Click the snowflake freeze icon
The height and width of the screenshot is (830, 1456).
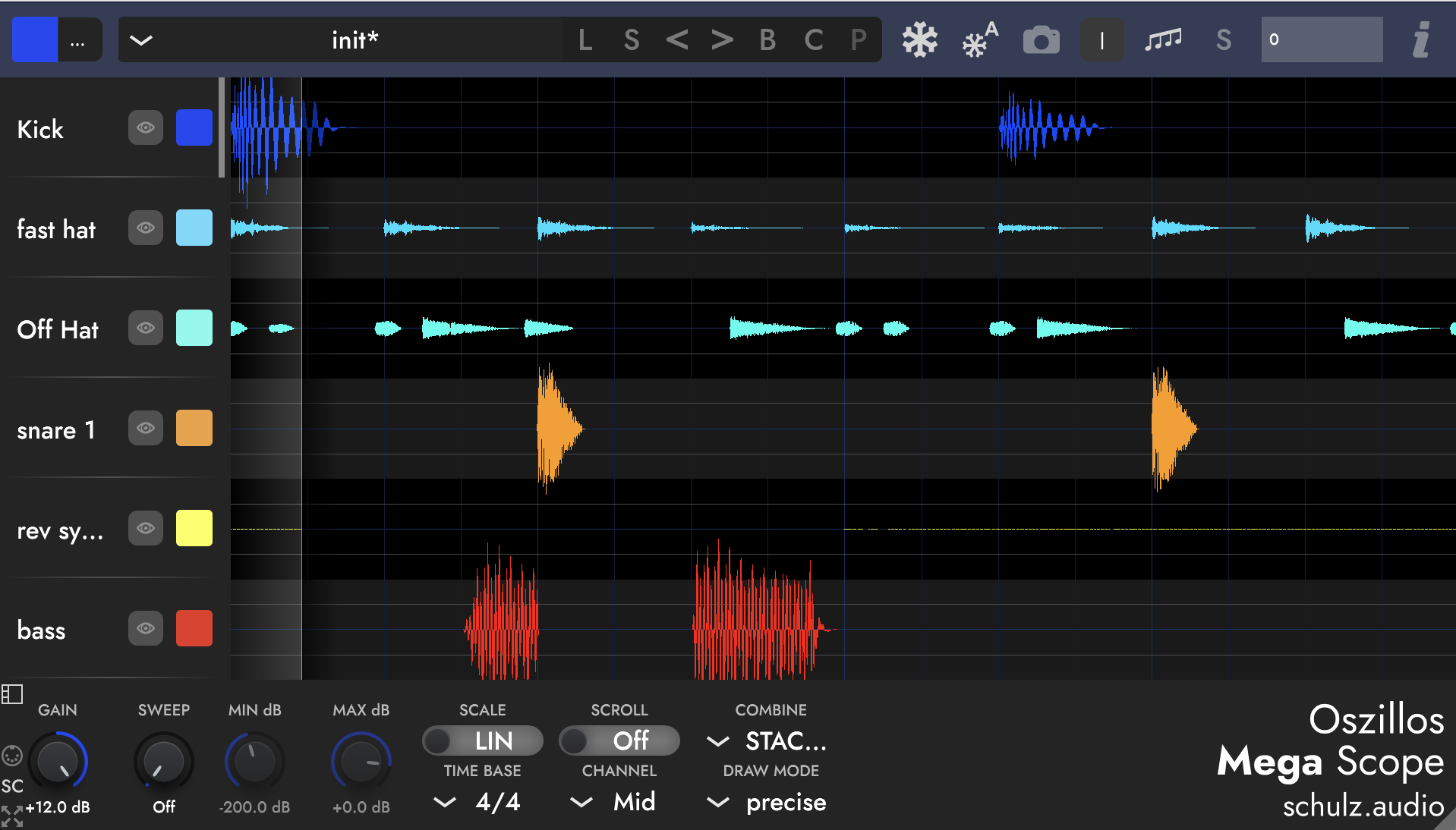pos(918,39)
